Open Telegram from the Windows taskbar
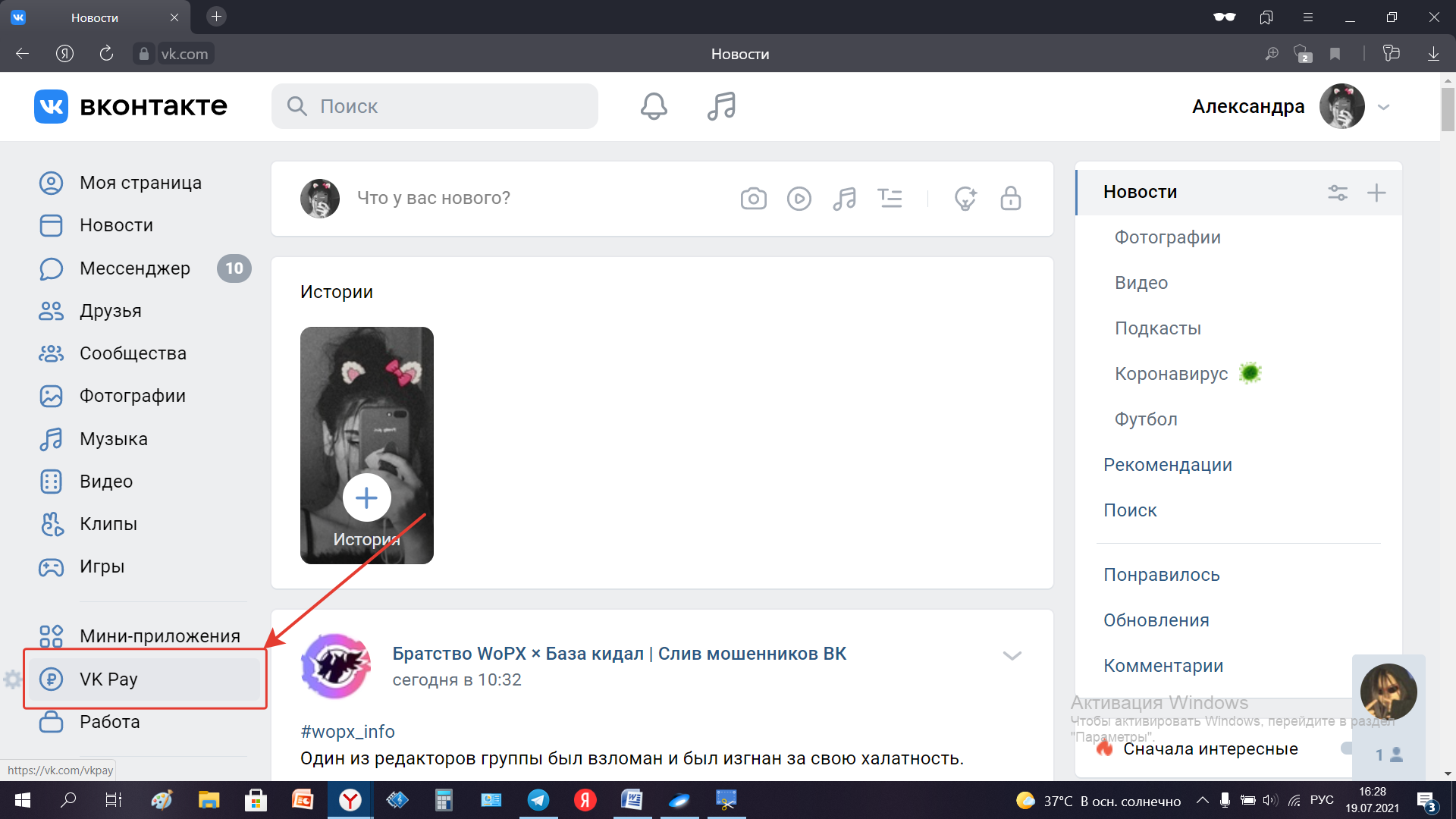Viewport: 1456px width, 819px height. coord(538,800)
